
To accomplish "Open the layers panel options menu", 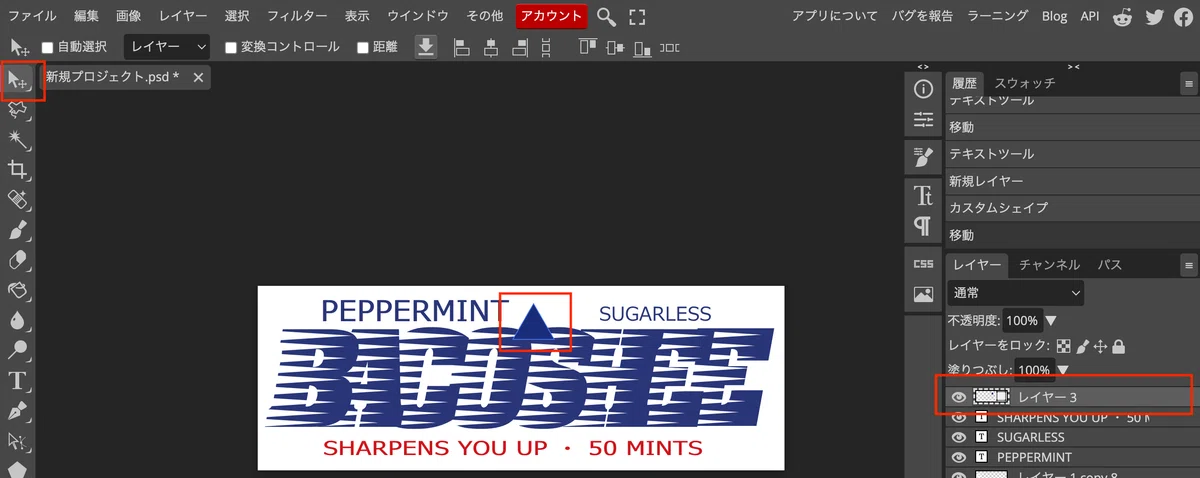I will [1188, 265].
